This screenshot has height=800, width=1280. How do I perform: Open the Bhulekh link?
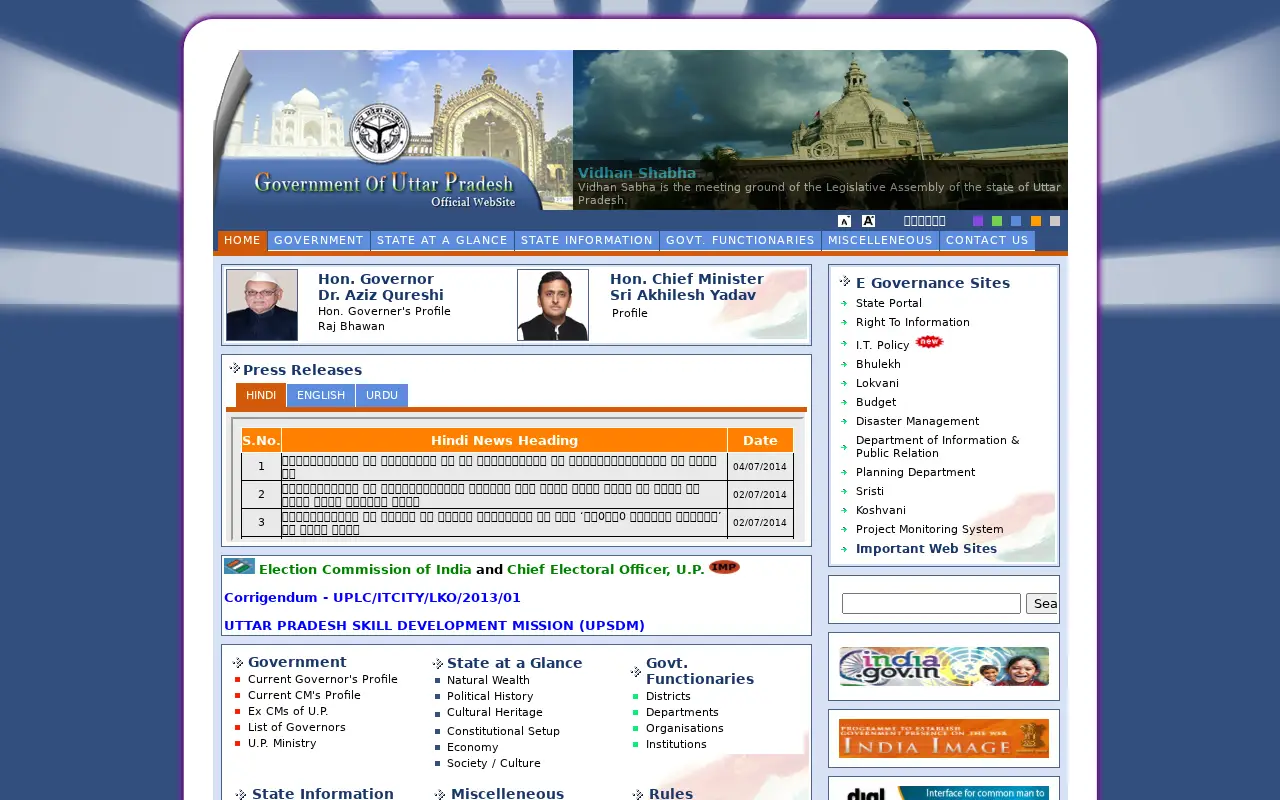coord(878,364)
